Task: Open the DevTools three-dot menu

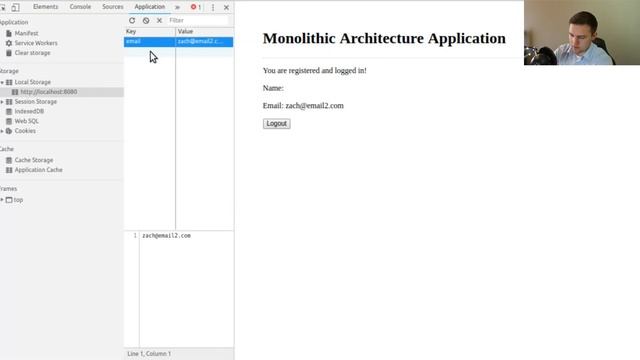Action: (x=213, y=7)
